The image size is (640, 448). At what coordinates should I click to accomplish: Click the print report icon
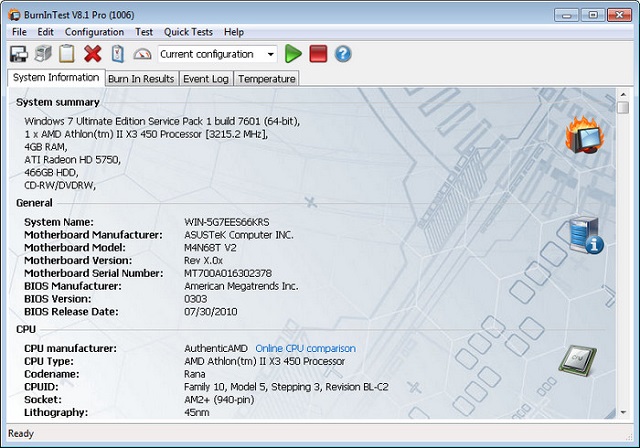(43, 54)
